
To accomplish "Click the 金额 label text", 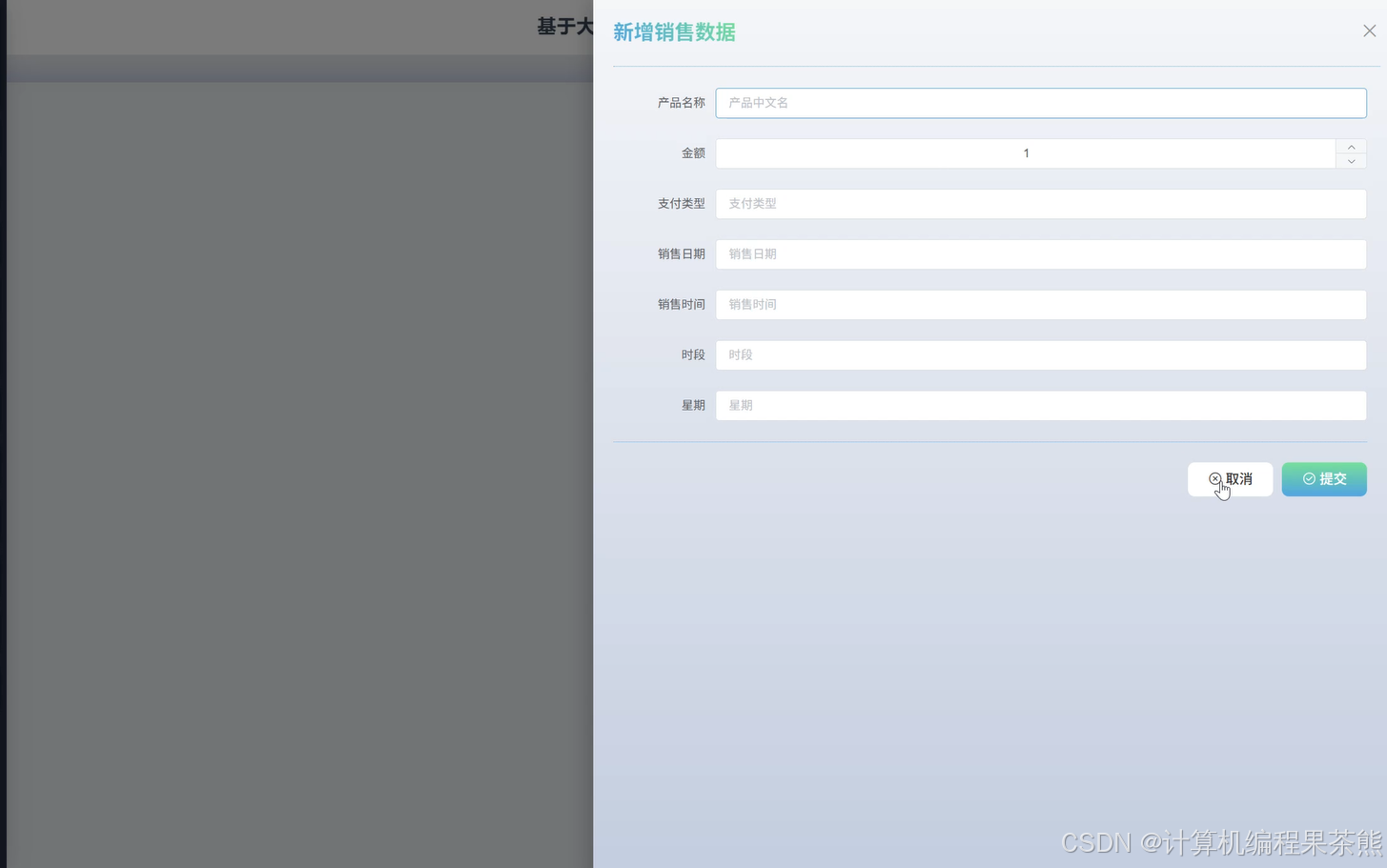I will coord(693,153).
